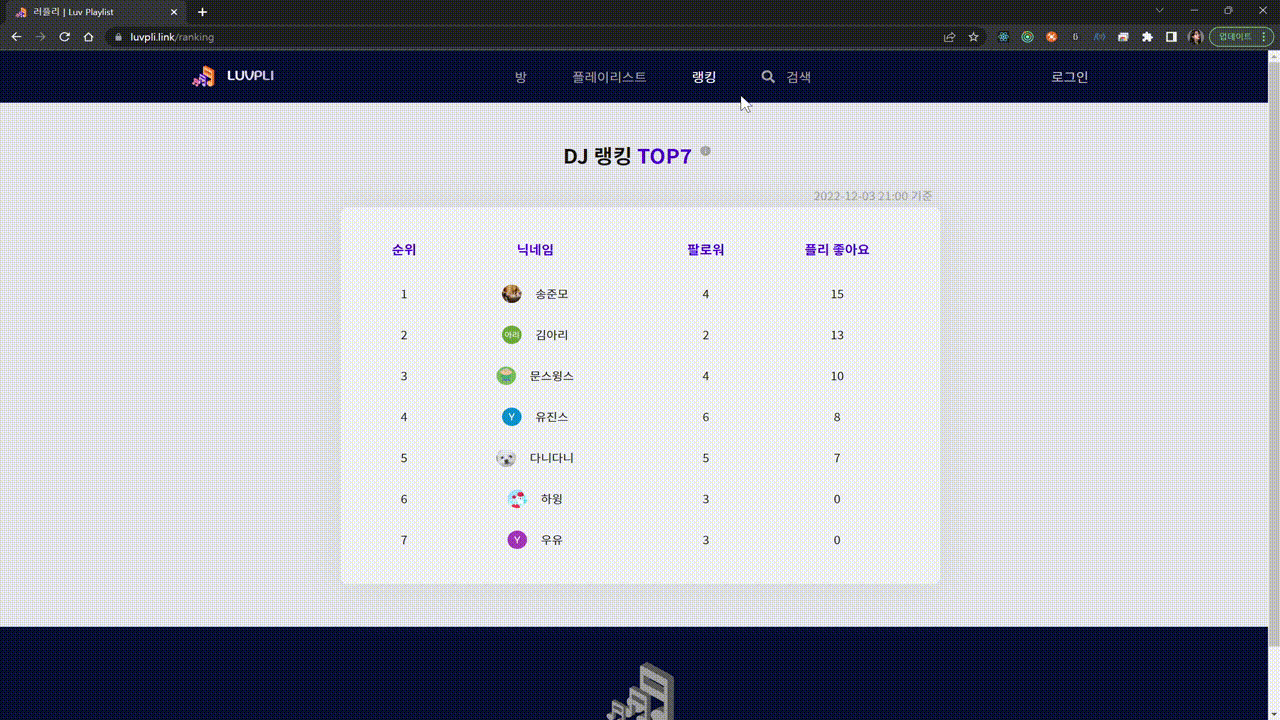The height and width of the screenshot is (720, 1280).
Task: Click 김아리's green profile avatar
Action: 511,335
